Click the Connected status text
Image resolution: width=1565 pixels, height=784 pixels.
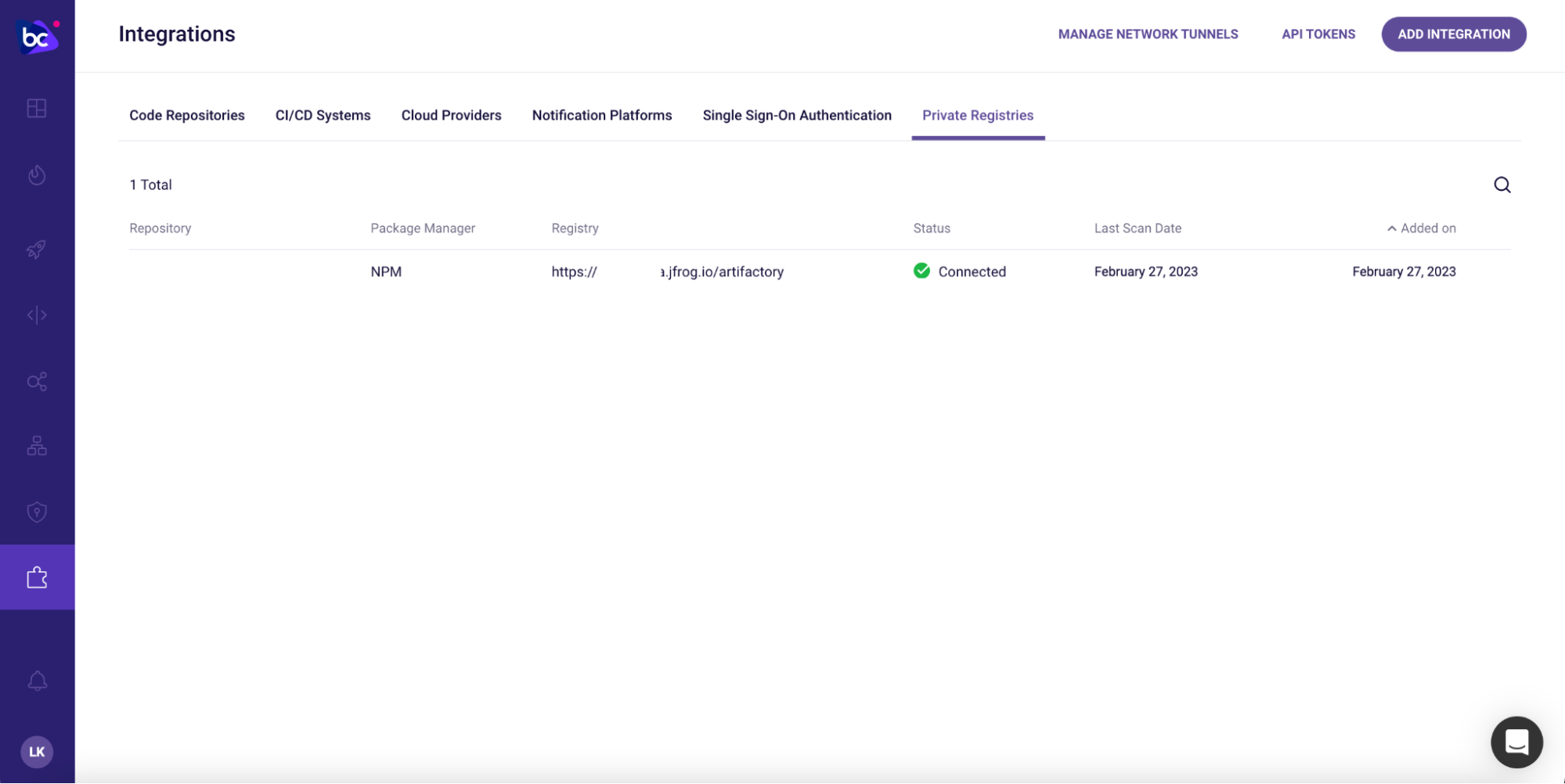coord(972,272)
